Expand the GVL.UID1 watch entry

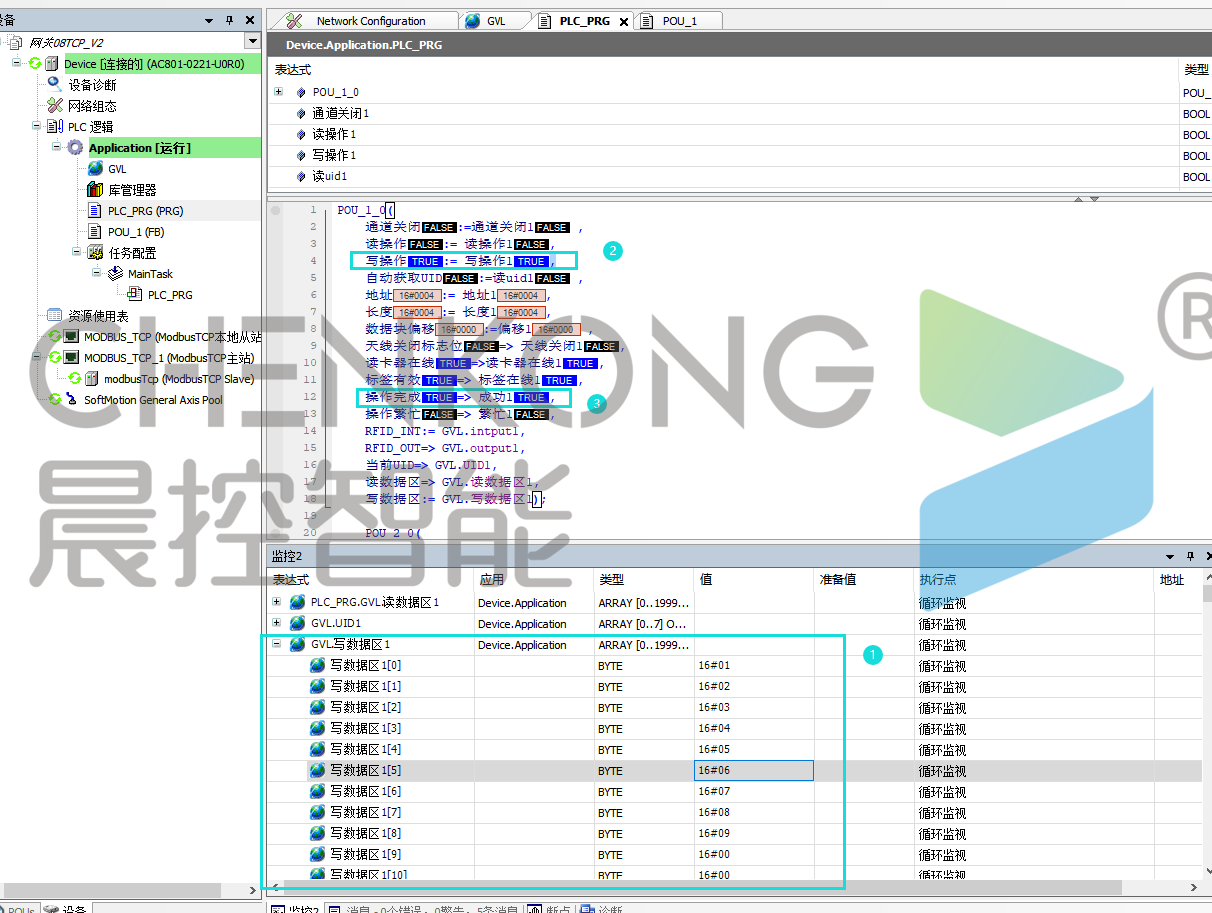click(x=277, y=624)
